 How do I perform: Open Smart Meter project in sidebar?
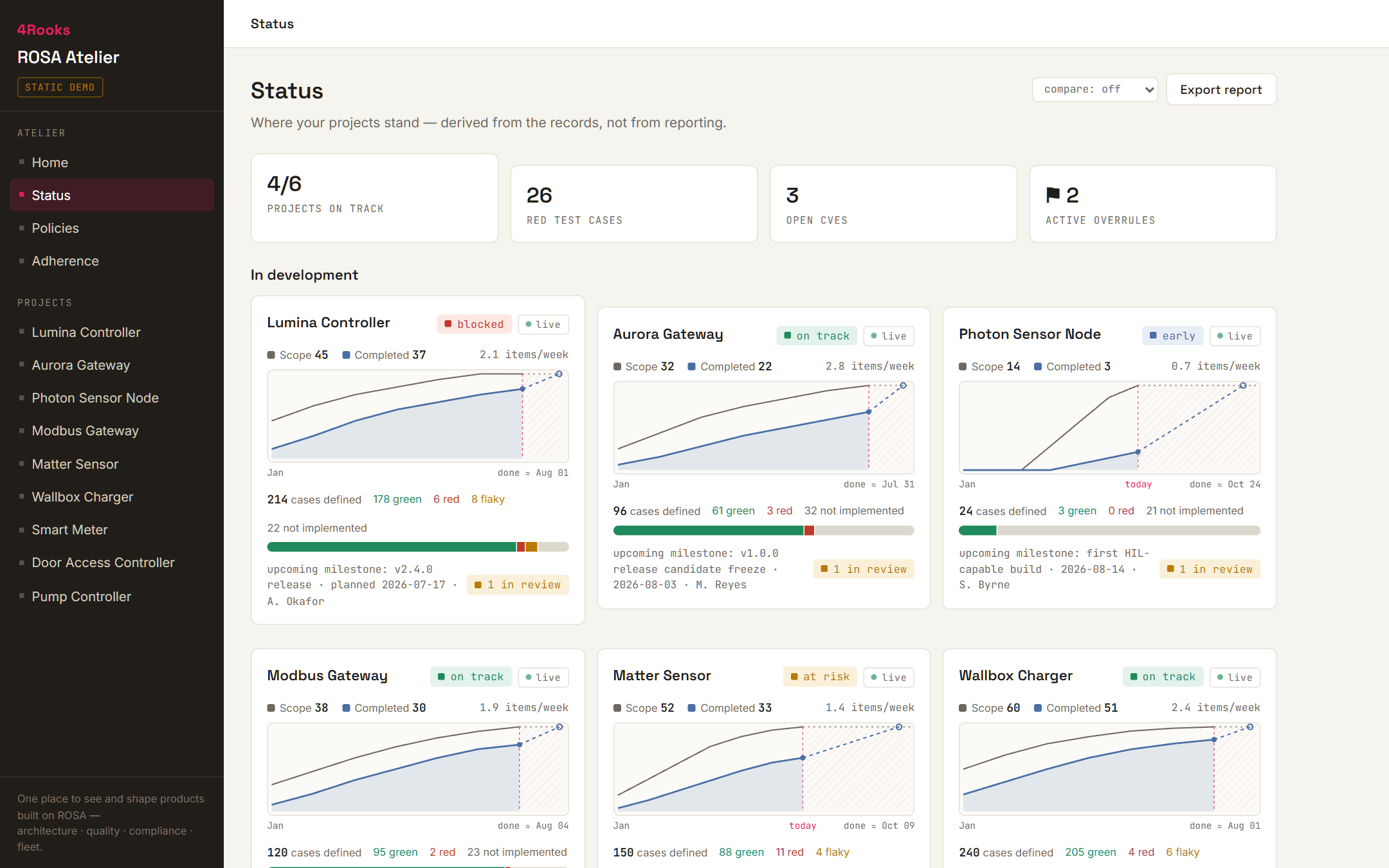pos(112,529)
